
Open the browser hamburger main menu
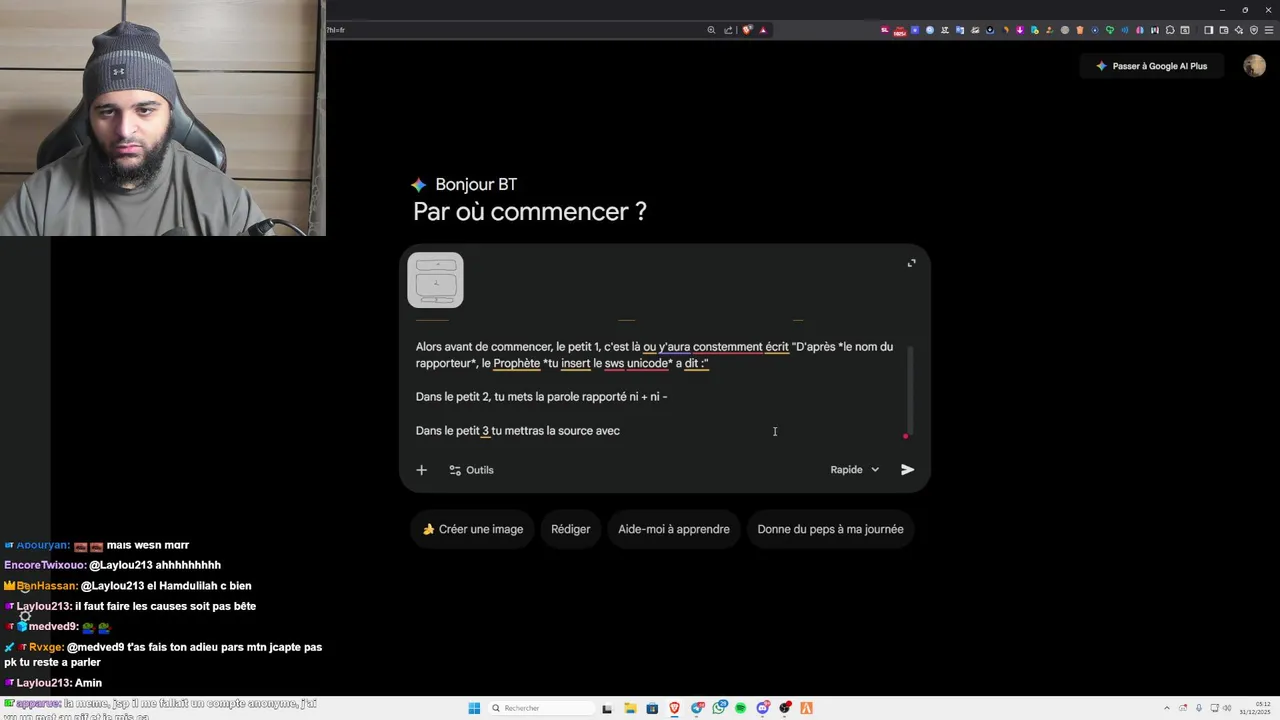point(1269,30)
